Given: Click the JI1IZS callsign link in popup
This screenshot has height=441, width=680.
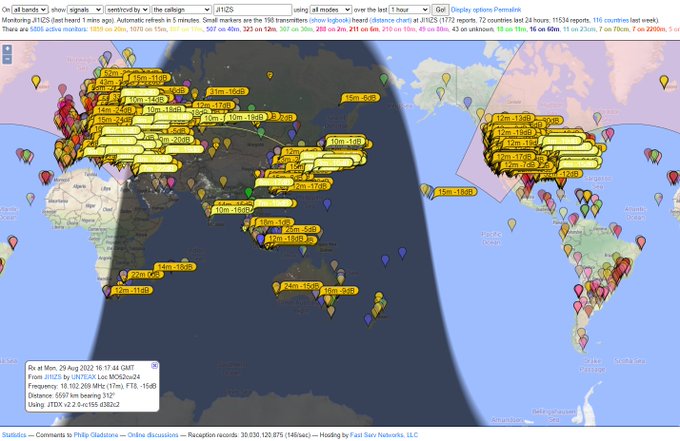Looking at the screenshot, I should click(x=53, y=377).
